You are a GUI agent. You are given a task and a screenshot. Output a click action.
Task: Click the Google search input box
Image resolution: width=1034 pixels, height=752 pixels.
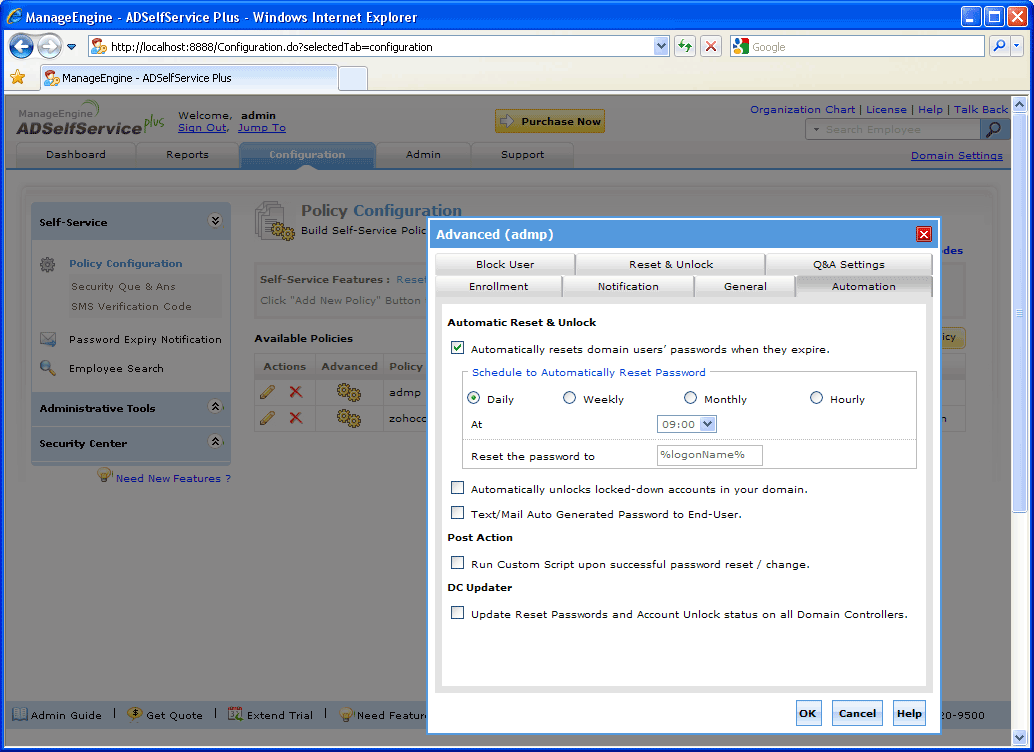click(x=857, y=46)
